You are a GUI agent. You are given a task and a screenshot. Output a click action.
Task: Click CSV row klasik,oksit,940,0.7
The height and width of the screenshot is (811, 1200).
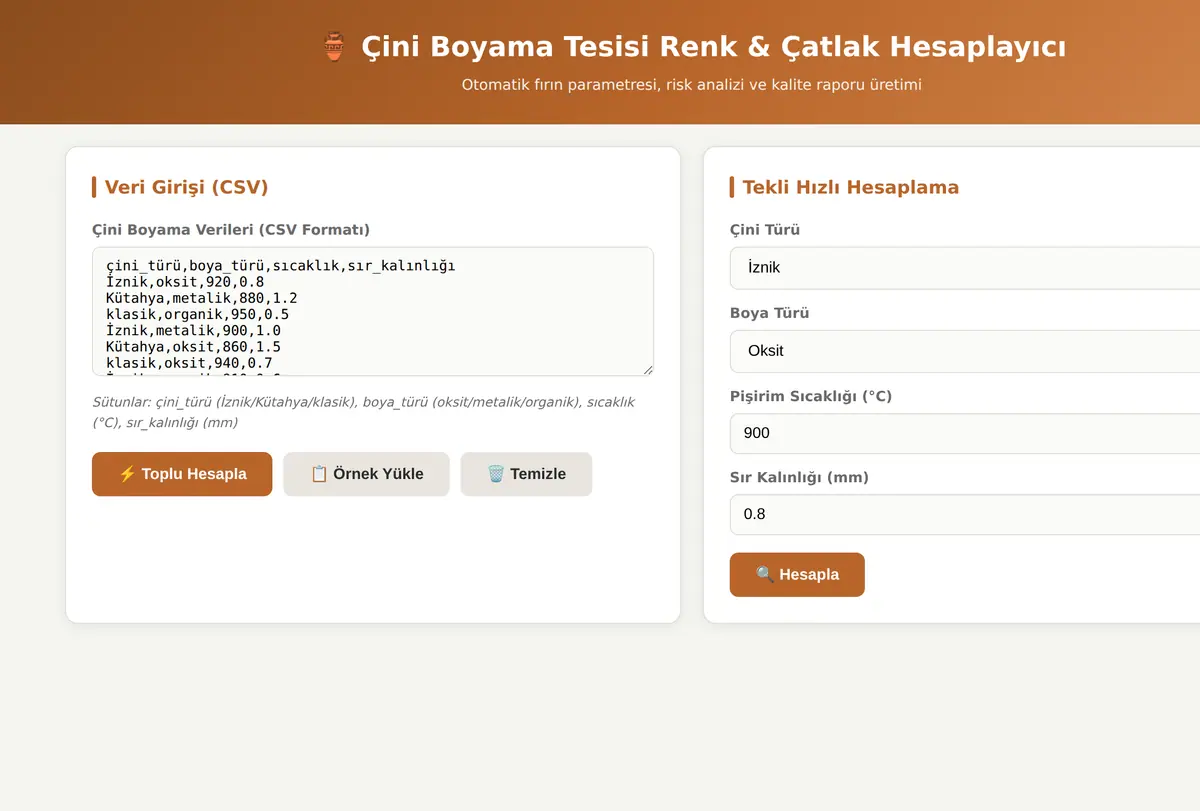click(x=189, y=362)
